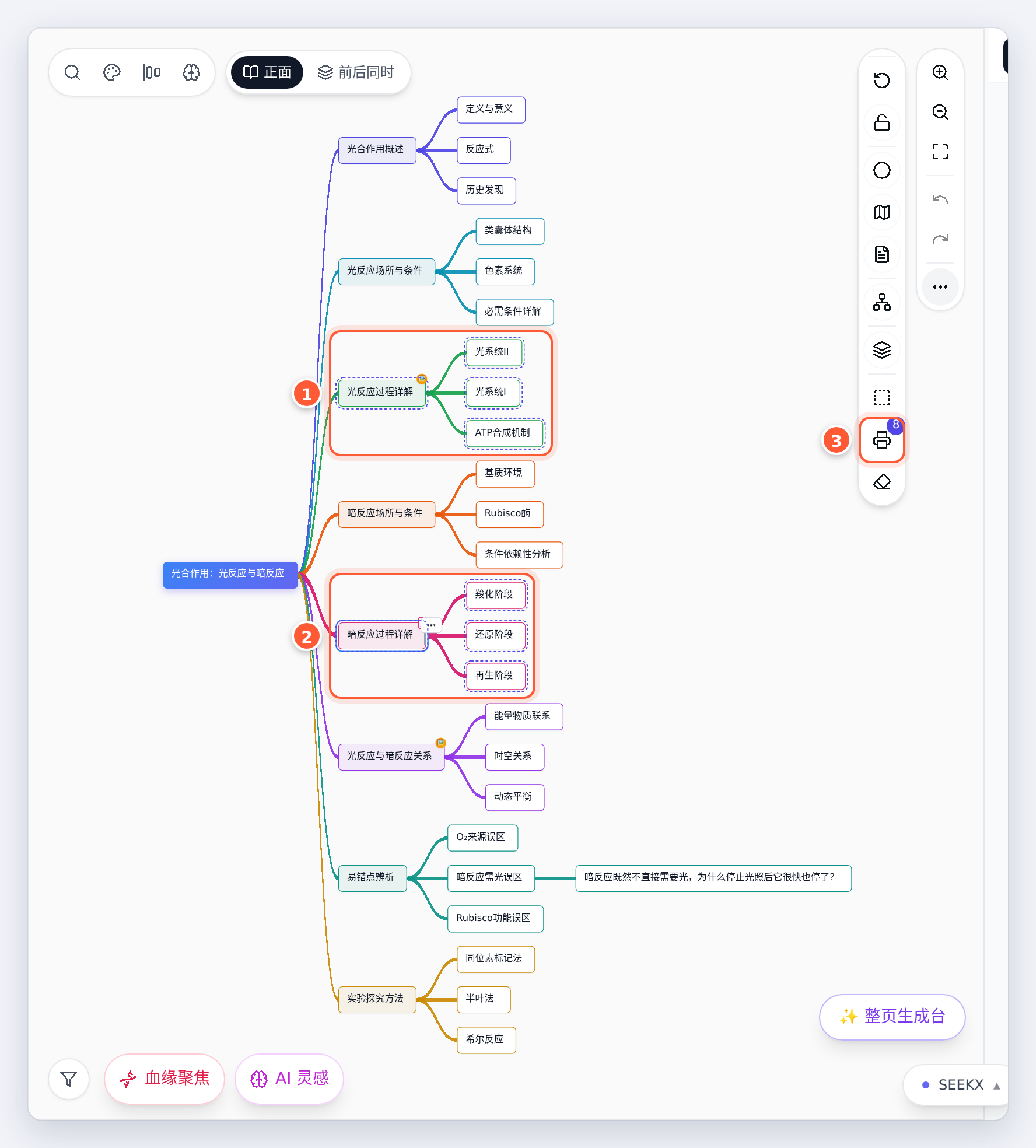Click the redo arrow
Viewport: 1036px width, 1148px height.
[940, 239]
